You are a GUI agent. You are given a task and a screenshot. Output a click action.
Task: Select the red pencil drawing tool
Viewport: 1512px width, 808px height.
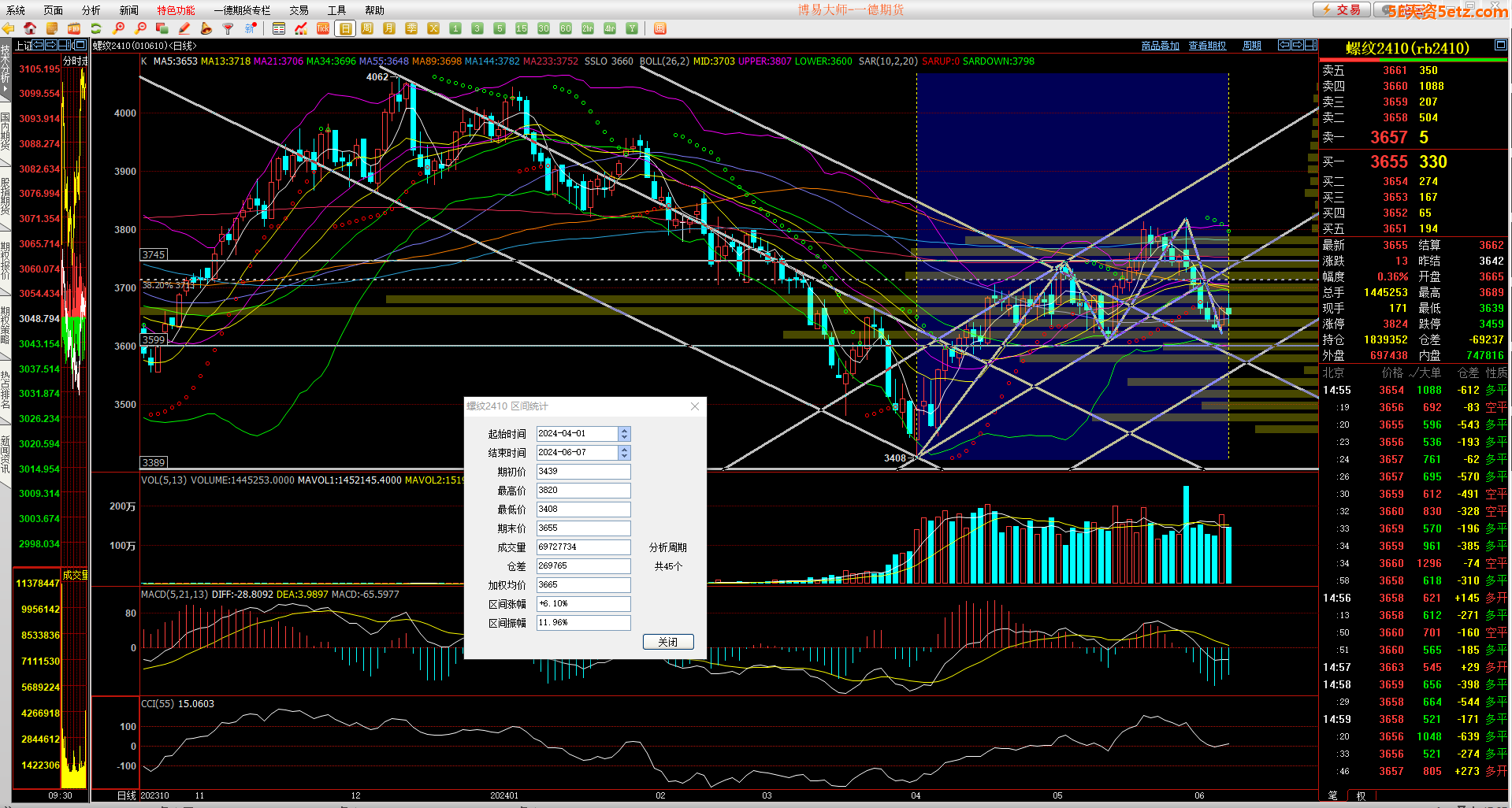point(184,28)
